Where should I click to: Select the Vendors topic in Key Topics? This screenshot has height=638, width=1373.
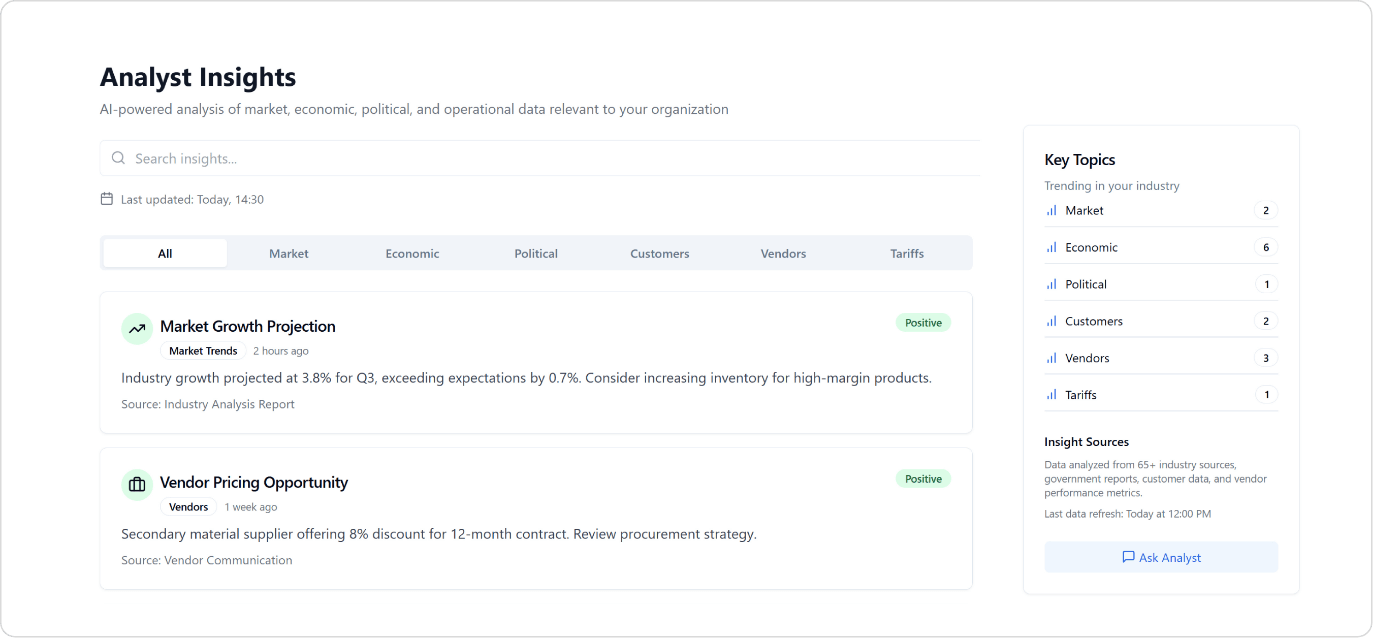[x=1087, y=358]
